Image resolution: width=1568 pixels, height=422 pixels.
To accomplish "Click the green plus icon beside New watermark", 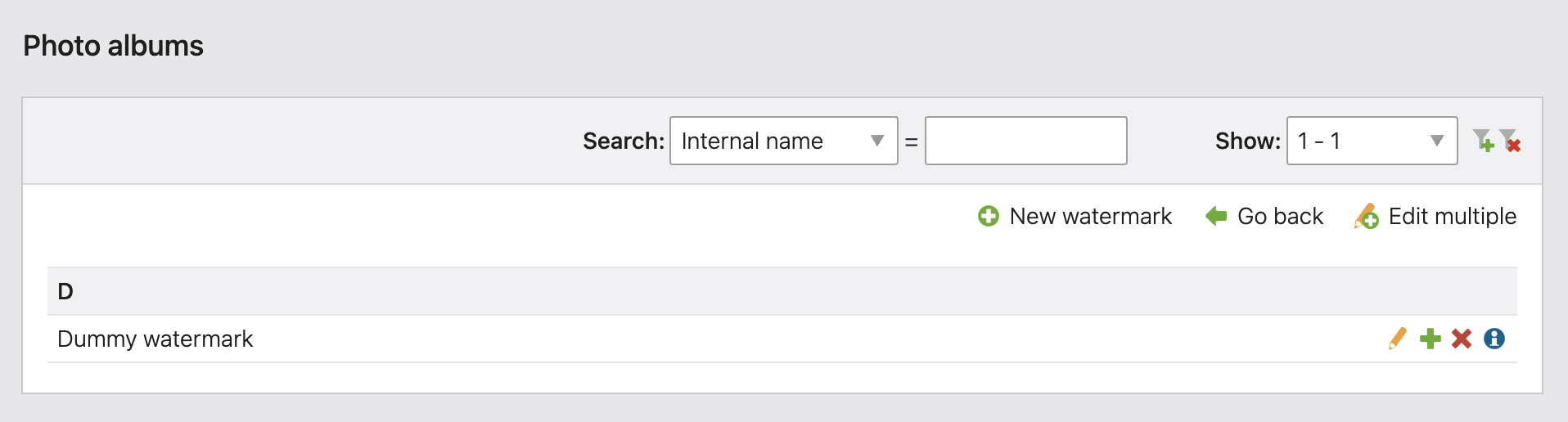I will pyautogui.click(x=989, y=216).
